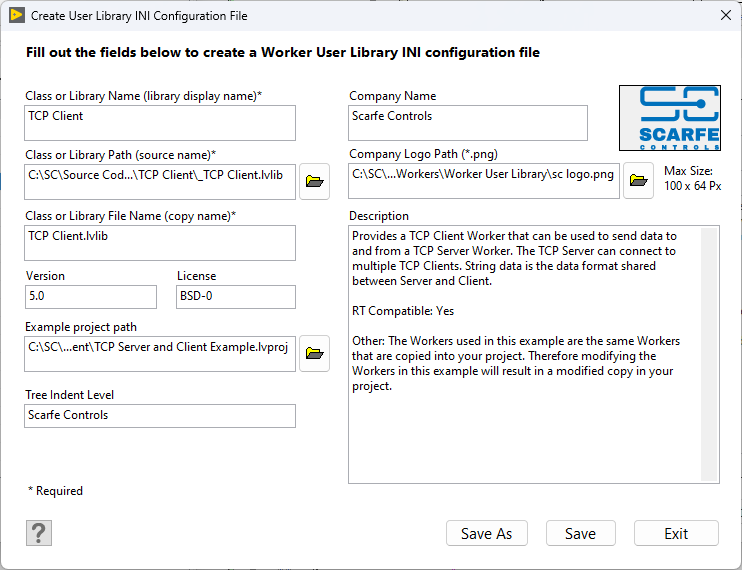742x570 pixels.
Task: Exit the configuration dialog
Action: 676,533
